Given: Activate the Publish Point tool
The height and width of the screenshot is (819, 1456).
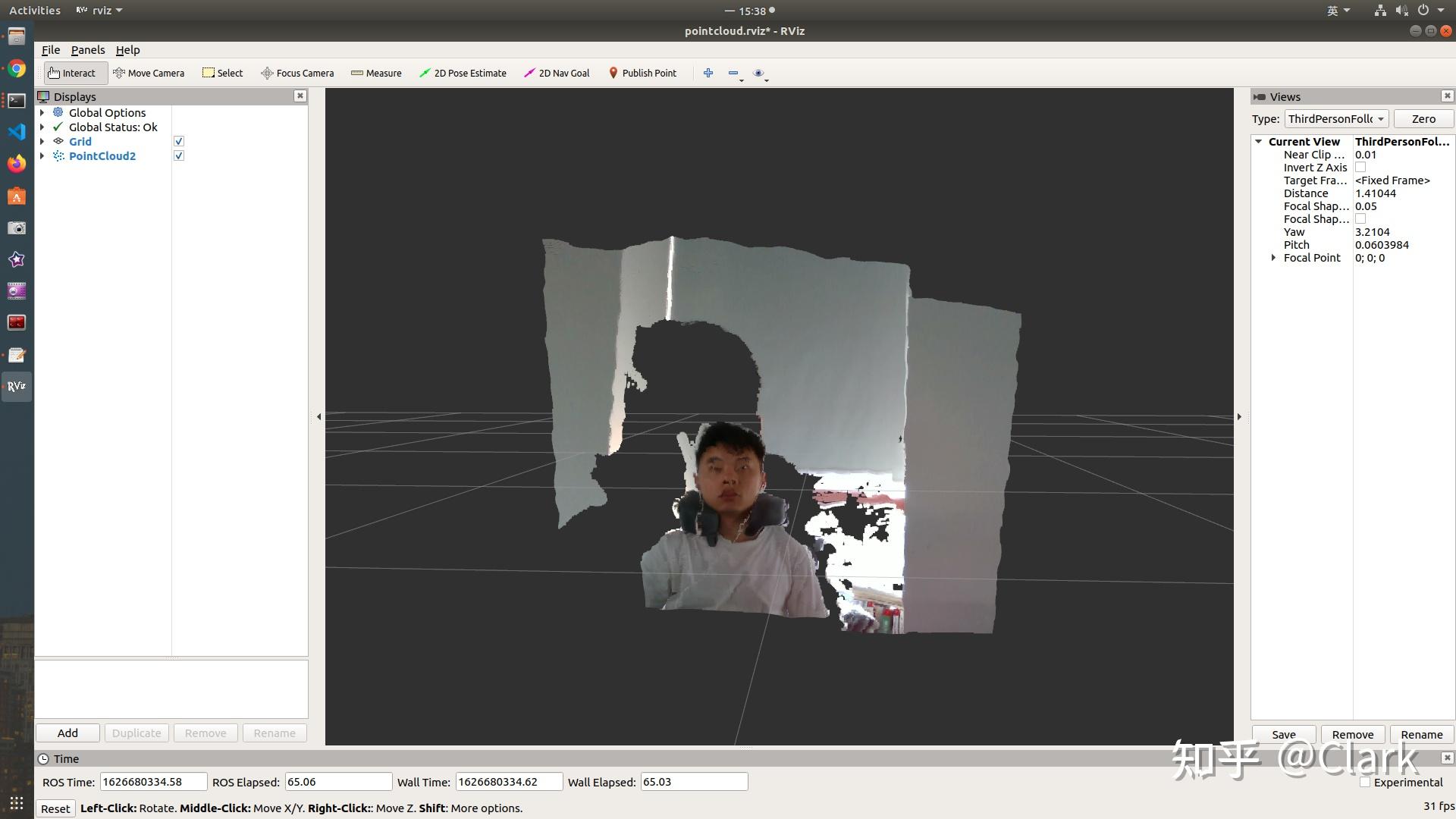Looking at the screenshot, I should click(642, 73).
